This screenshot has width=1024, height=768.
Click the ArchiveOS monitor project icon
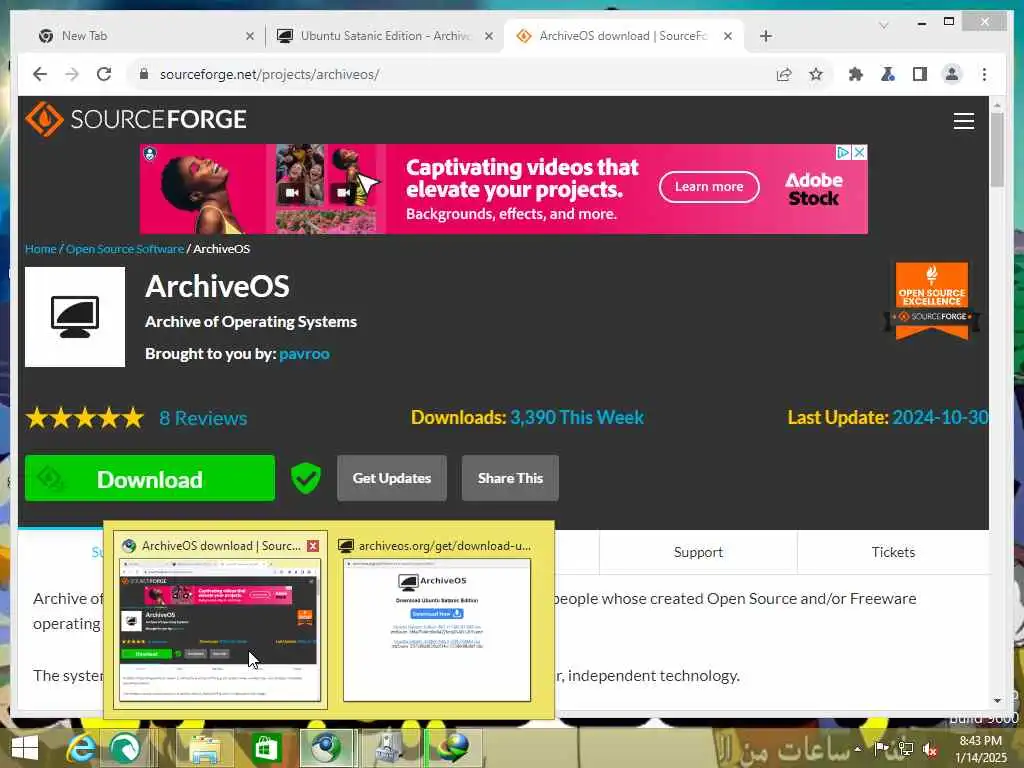75,317
